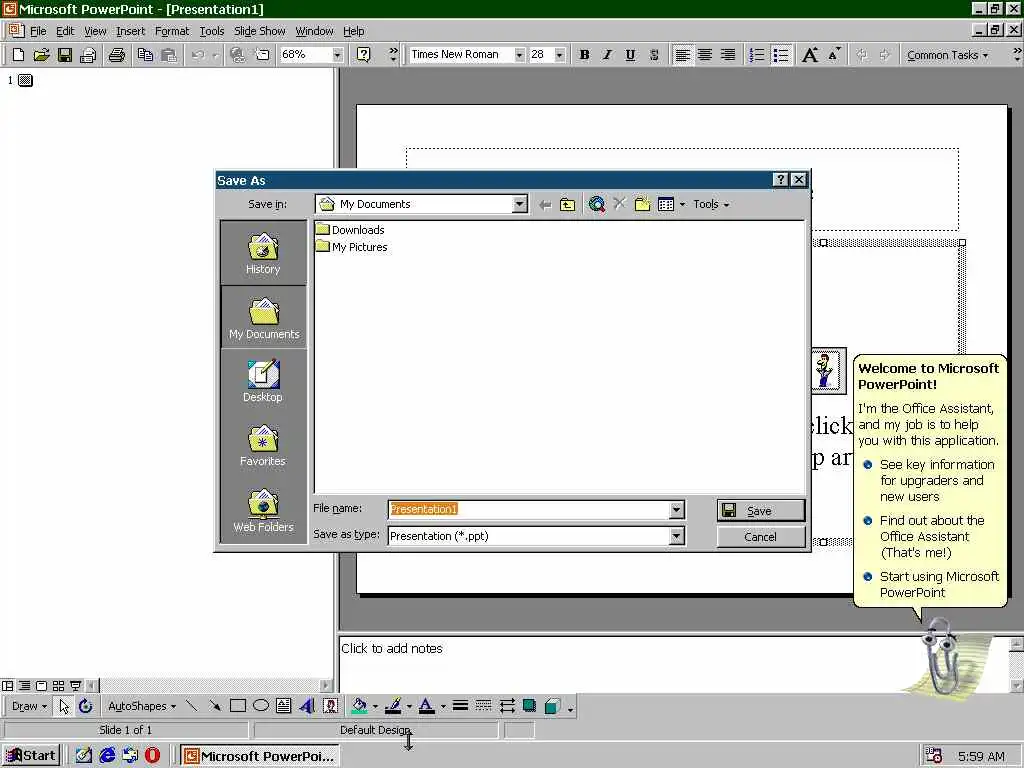This screenshot has height=768, width=1024.
Task: Click the Fill Color paint bucket icon
Action: click(x=359, y=706)
